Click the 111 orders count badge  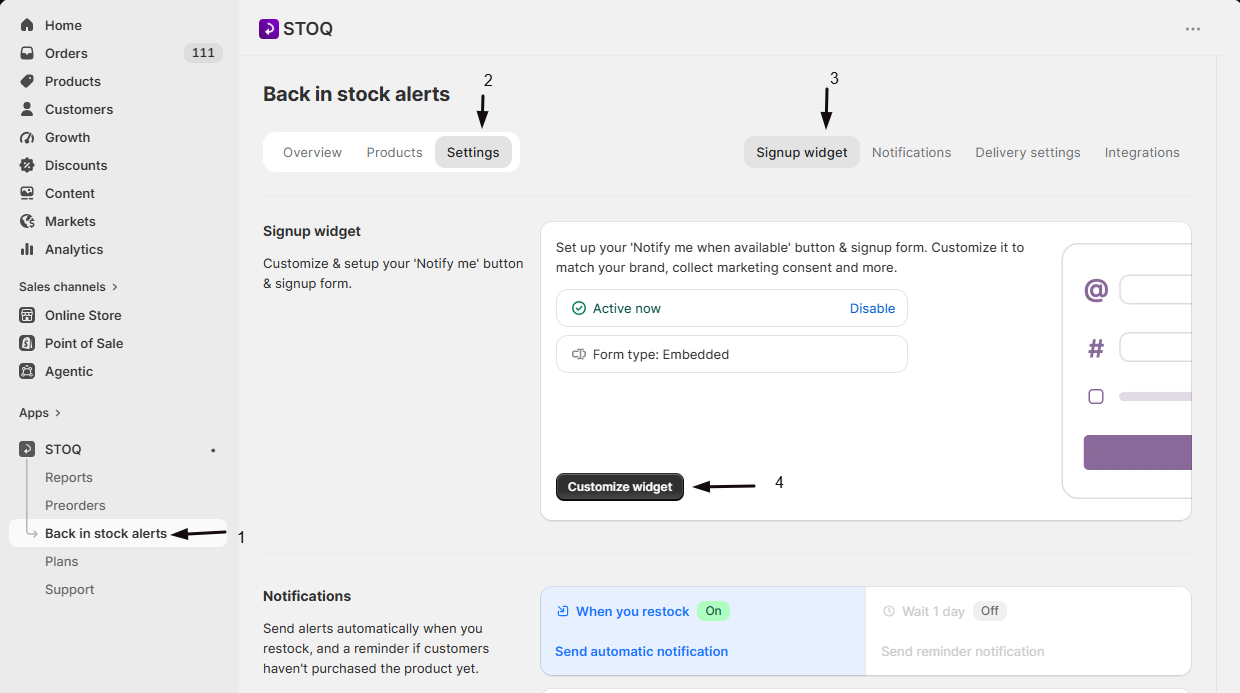[x=203, y=53]
